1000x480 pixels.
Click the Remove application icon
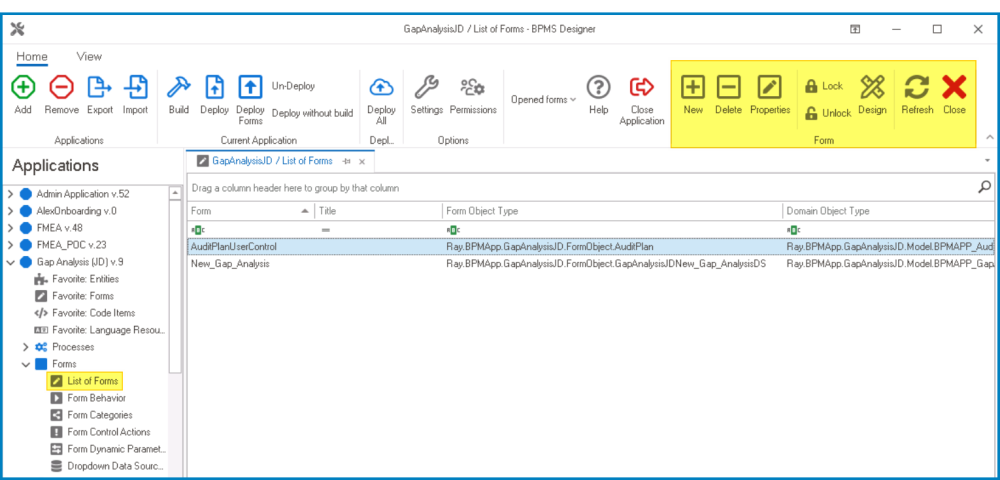61,86
